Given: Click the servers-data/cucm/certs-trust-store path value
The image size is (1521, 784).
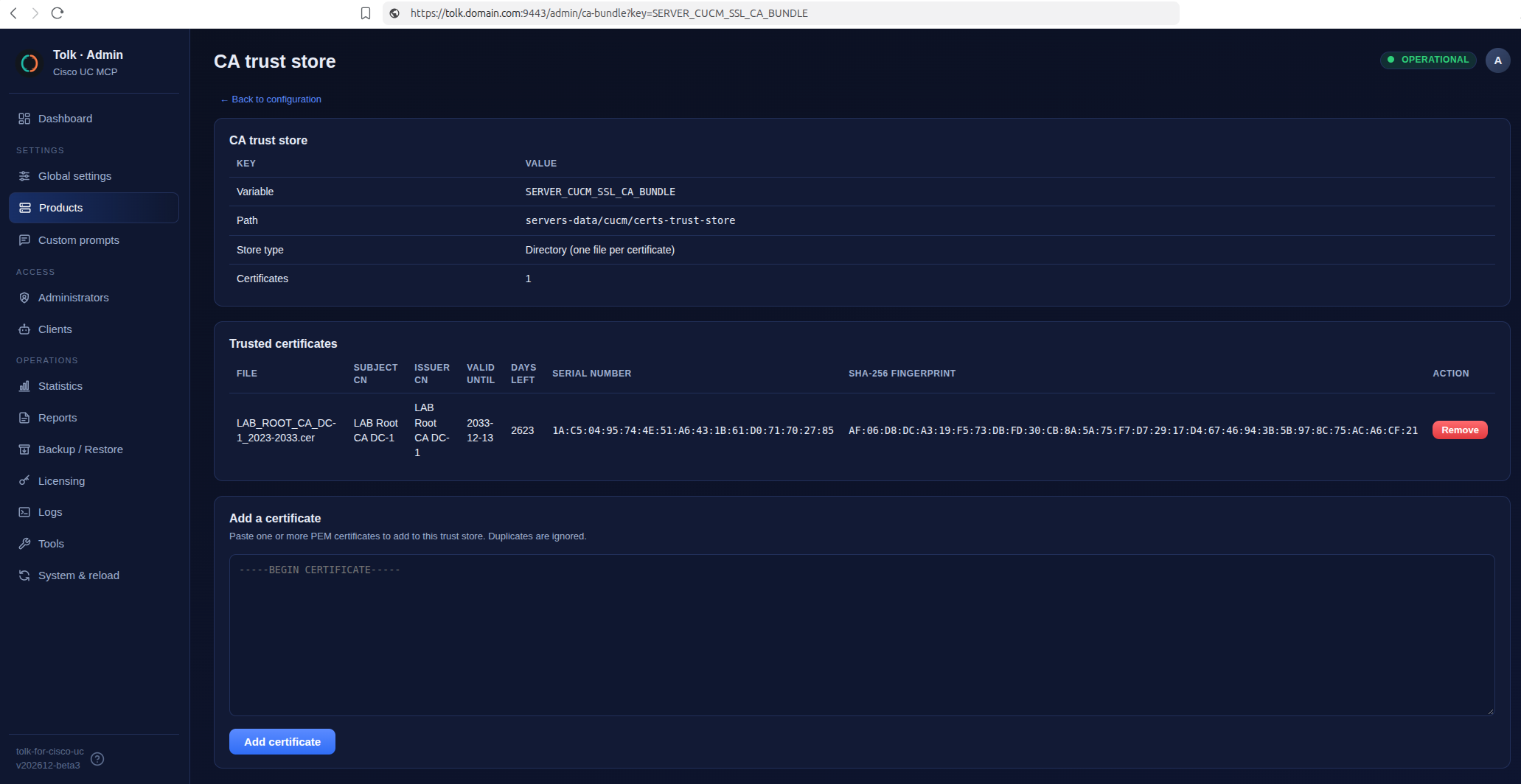Looking at the screenshot, I should pyautogui.click(x=630, y=220).
